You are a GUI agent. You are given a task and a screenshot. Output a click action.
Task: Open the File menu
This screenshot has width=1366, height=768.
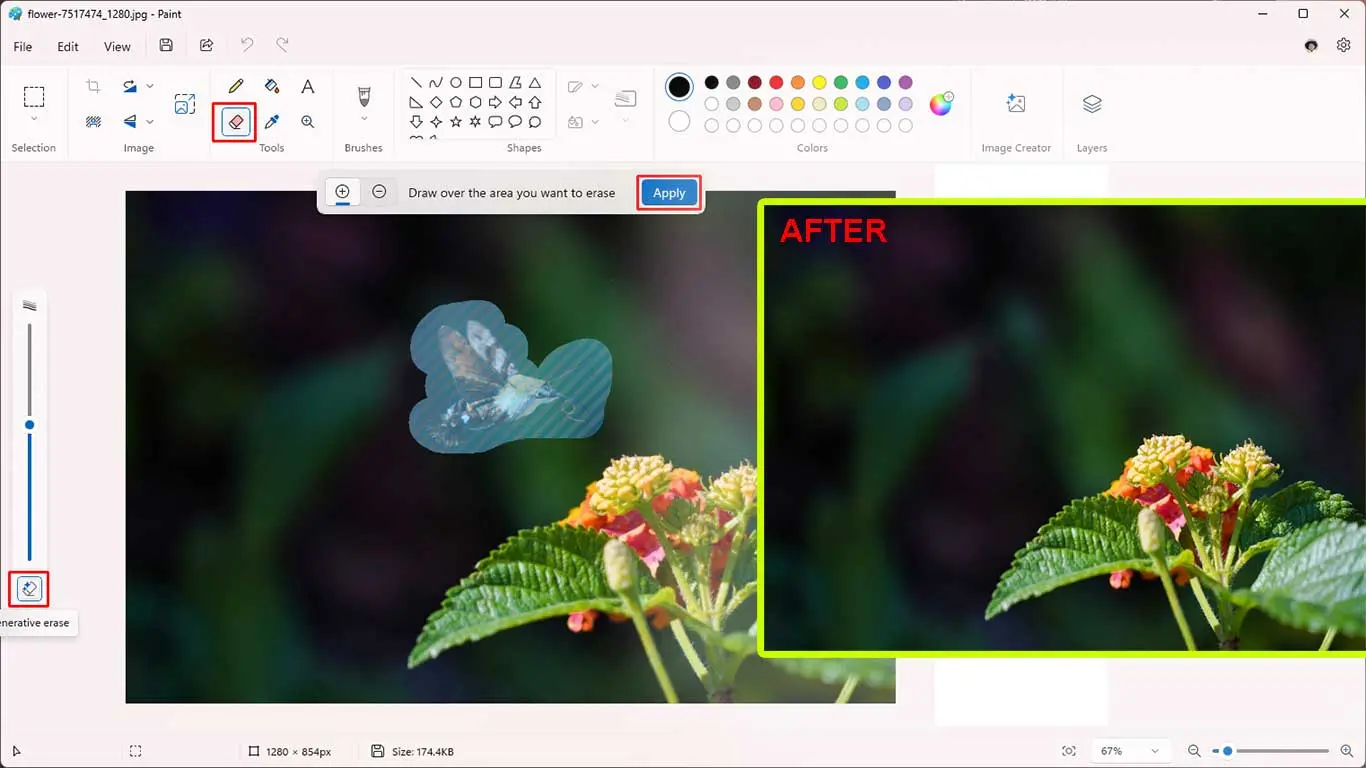tap(23, 46)
